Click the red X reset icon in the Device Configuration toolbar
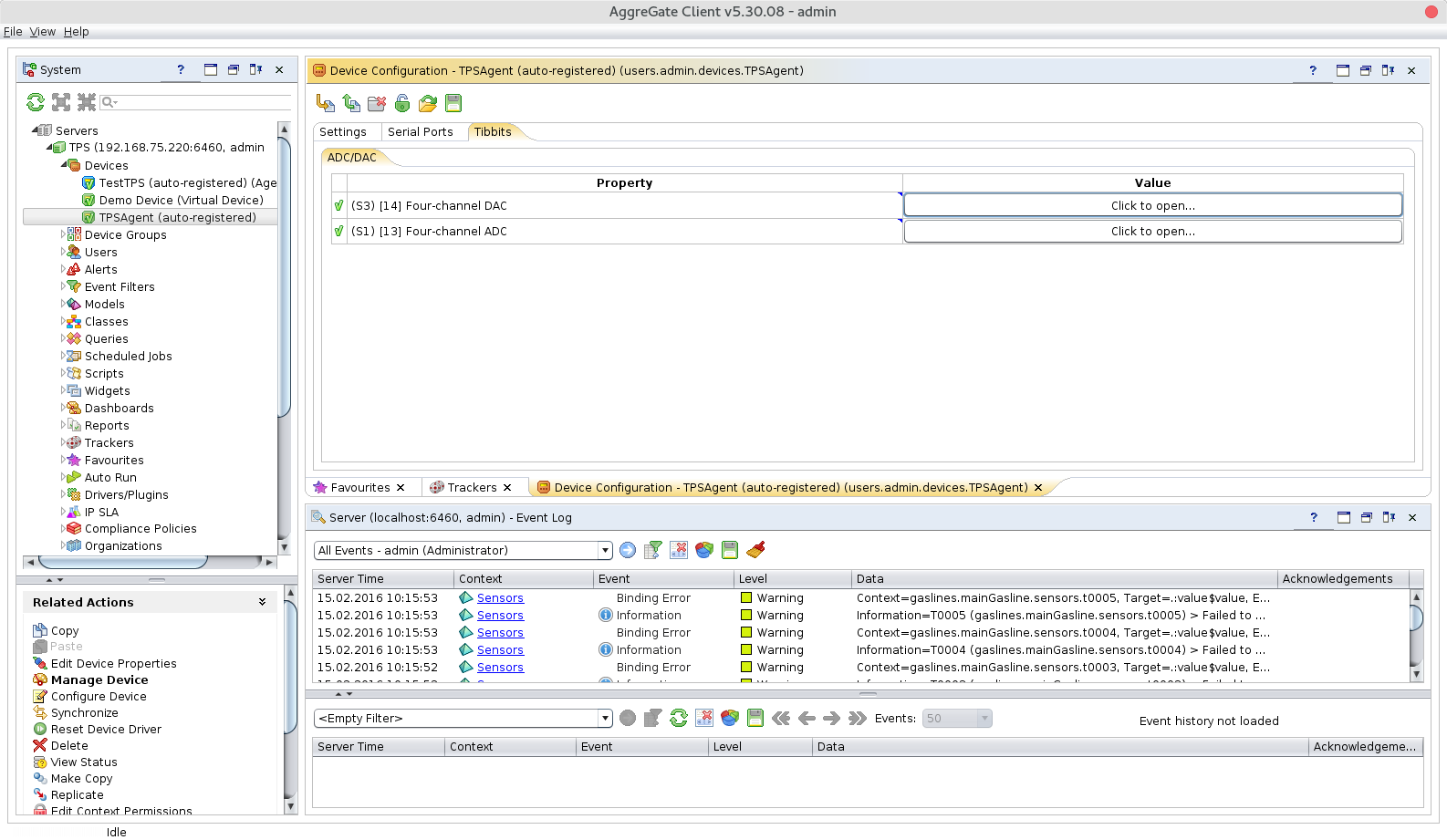This screenshot has width=1447, height=840. 377,103
